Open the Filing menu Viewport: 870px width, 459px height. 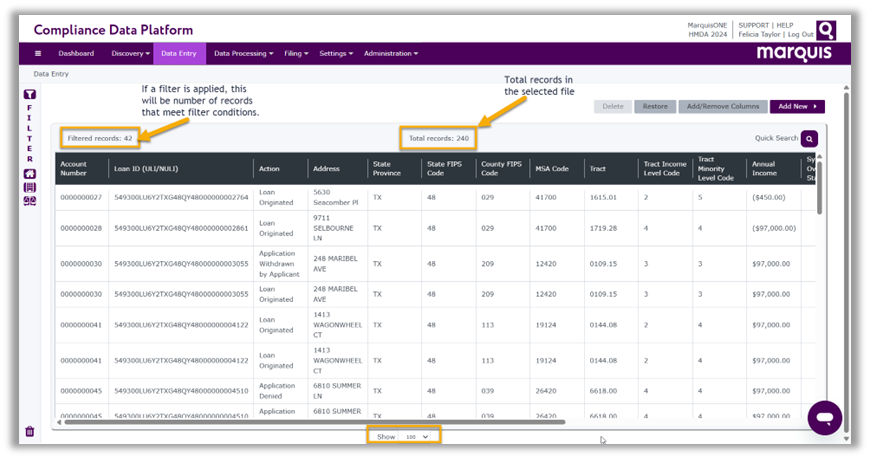(x=296, y=54)
